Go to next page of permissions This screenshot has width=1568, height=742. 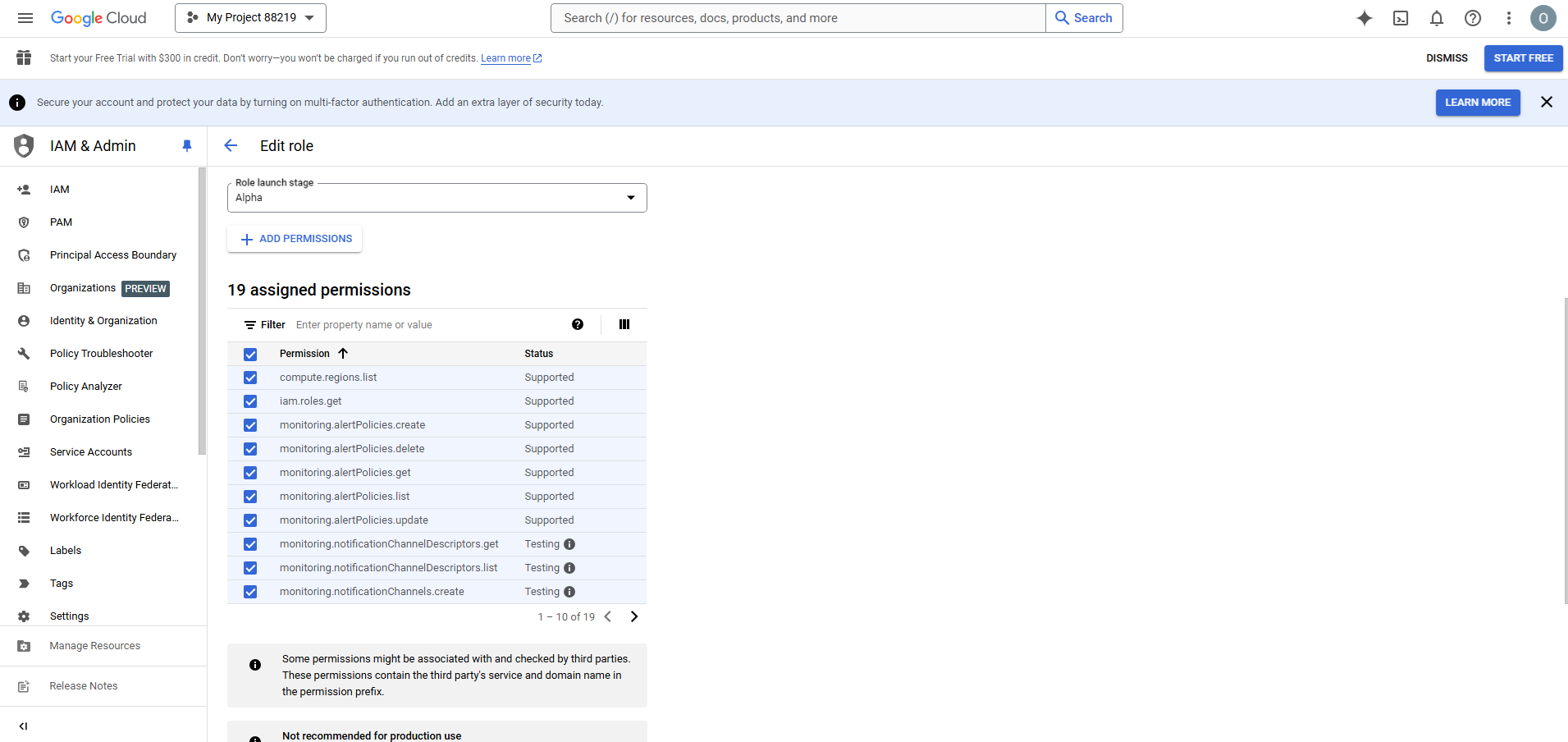(x=633, y=616)
